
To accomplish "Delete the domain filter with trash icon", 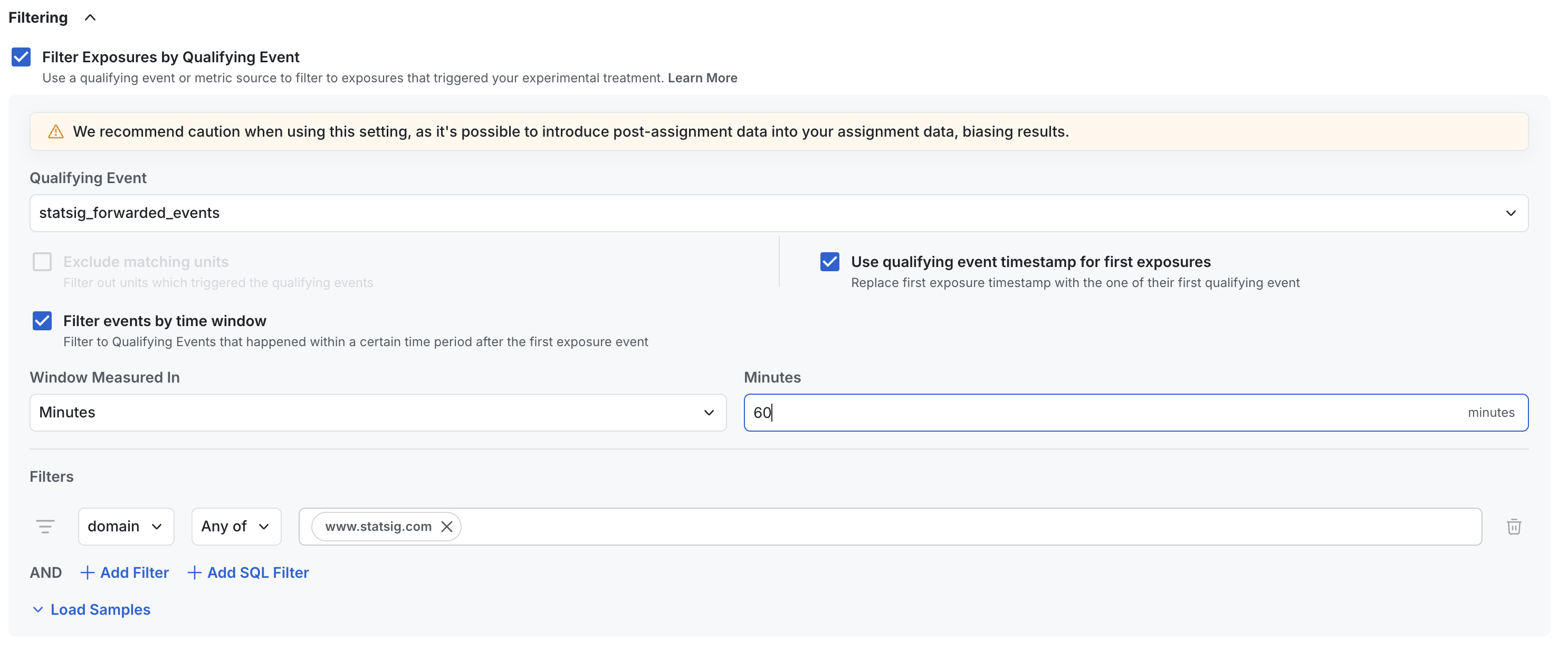I will coord(1513,526).
